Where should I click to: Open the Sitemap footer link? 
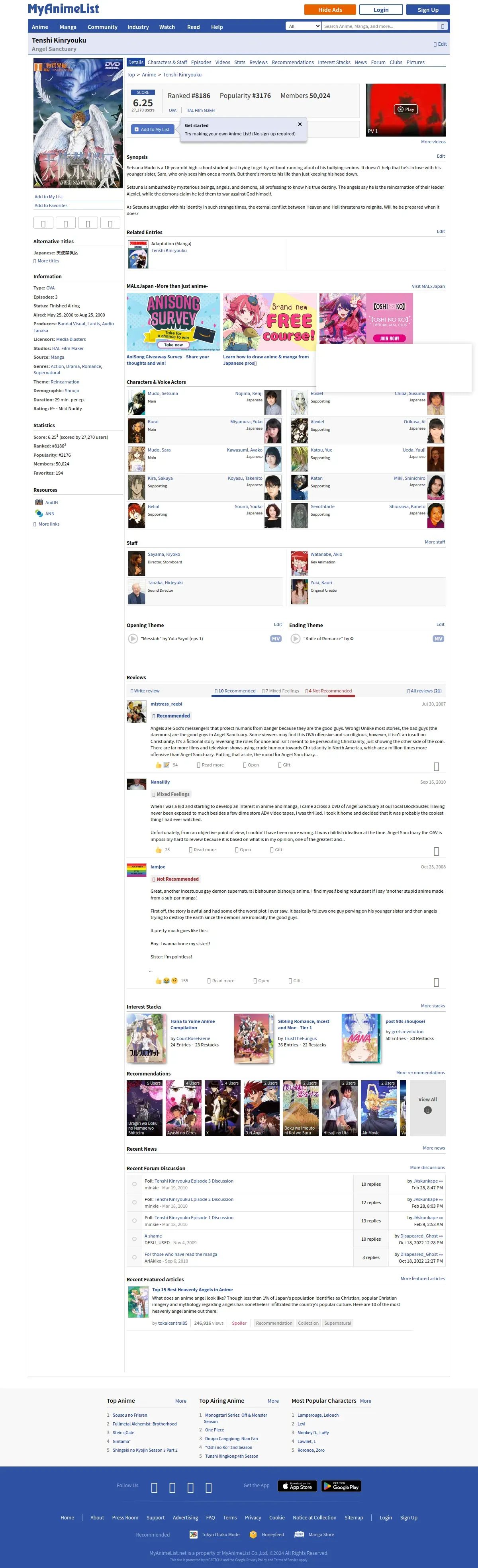(x=354, y=1517)
